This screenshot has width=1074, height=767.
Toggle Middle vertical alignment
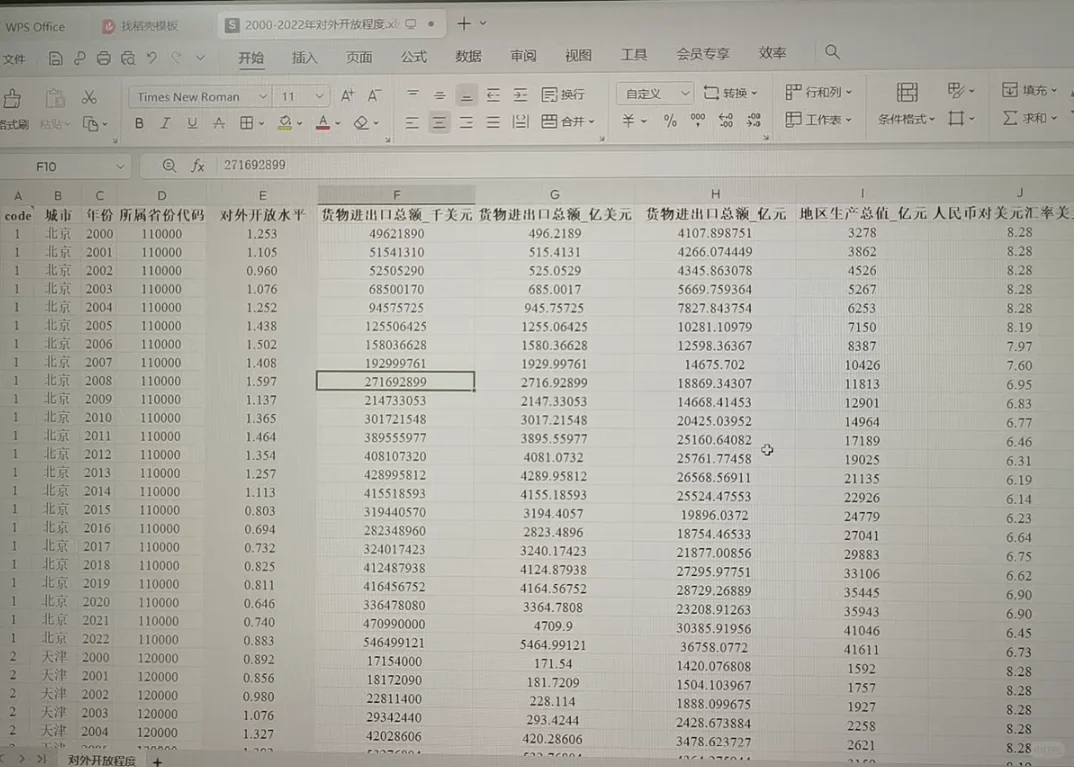coord(440,95)
